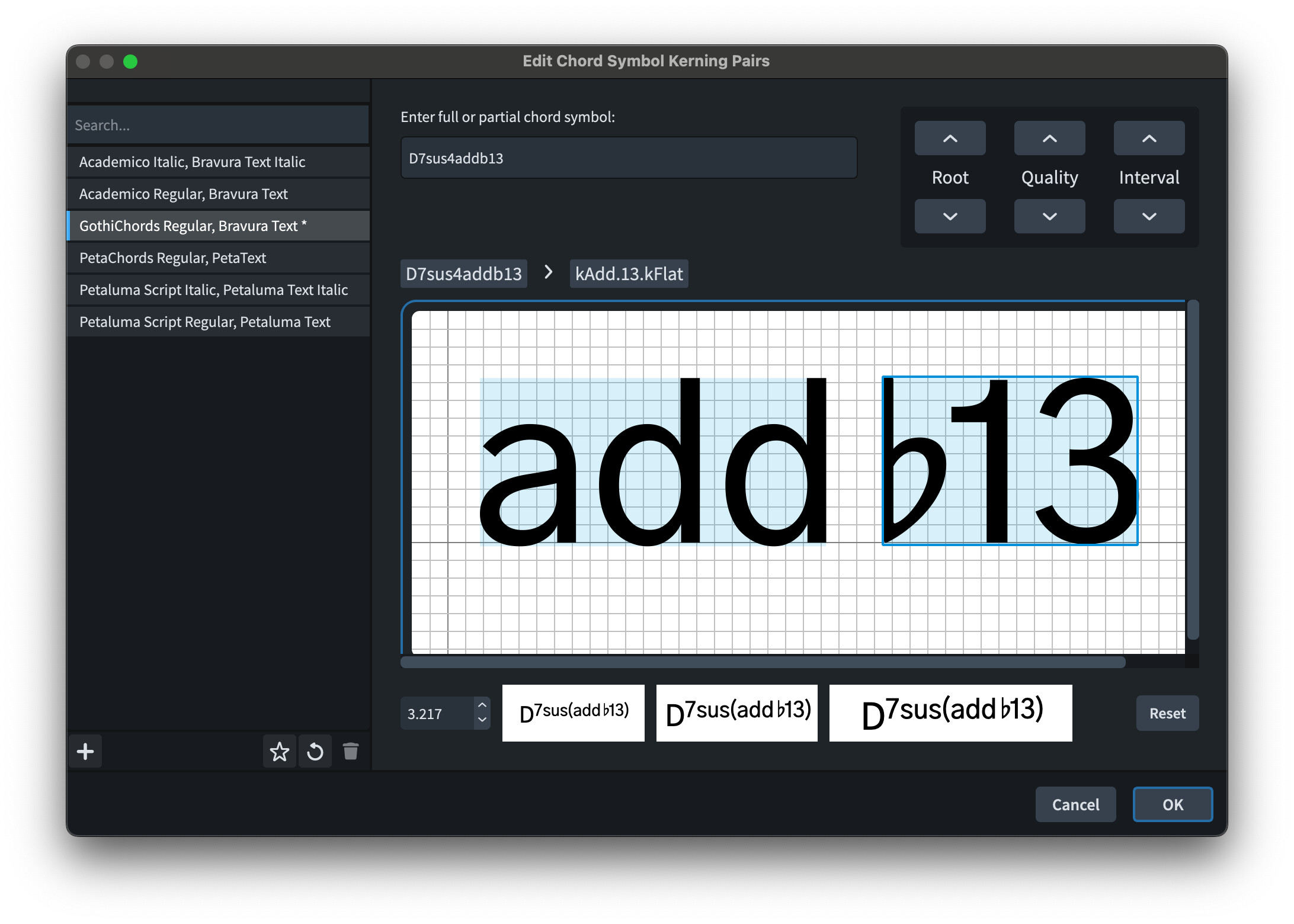Click the Interval up arrow
Screen dimensions: 1294x924
coord(1149,139)
